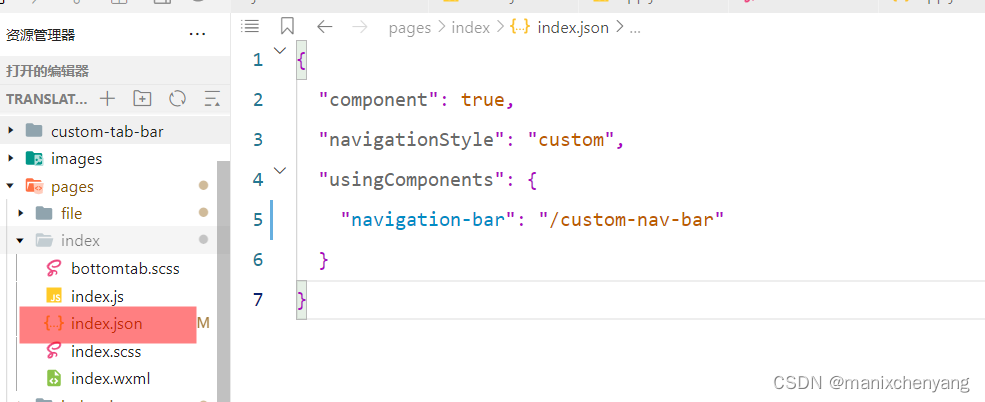Screen dimensions: 985x402
Task: Click the 资源管理器 panel title
Action: click(x=41, y=35)
